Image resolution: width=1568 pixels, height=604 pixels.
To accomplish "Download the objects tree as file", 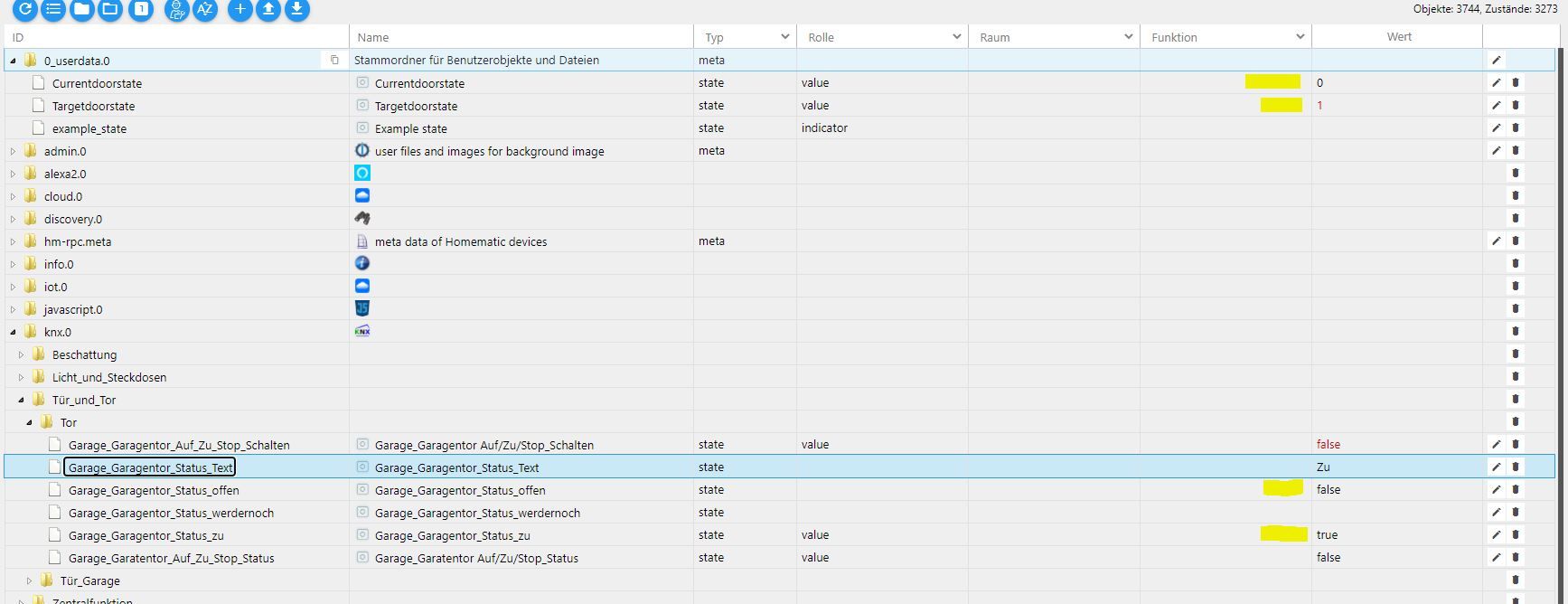I will (296, 9).
